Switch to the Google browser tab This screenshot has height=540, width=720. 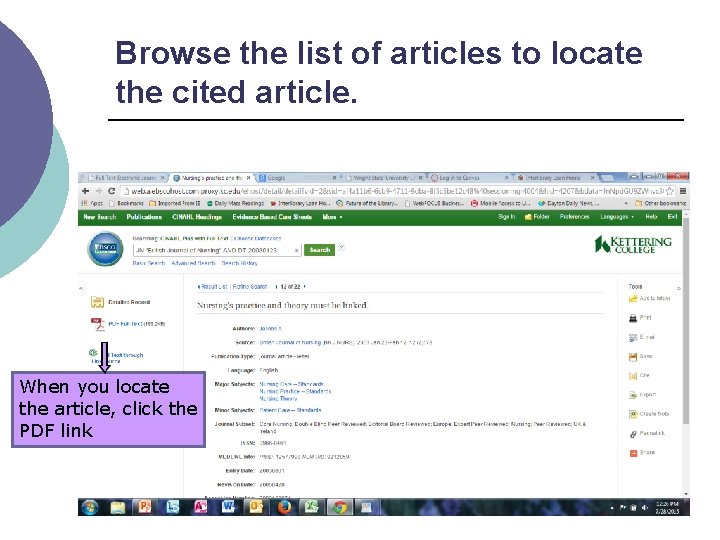[298, 178]
